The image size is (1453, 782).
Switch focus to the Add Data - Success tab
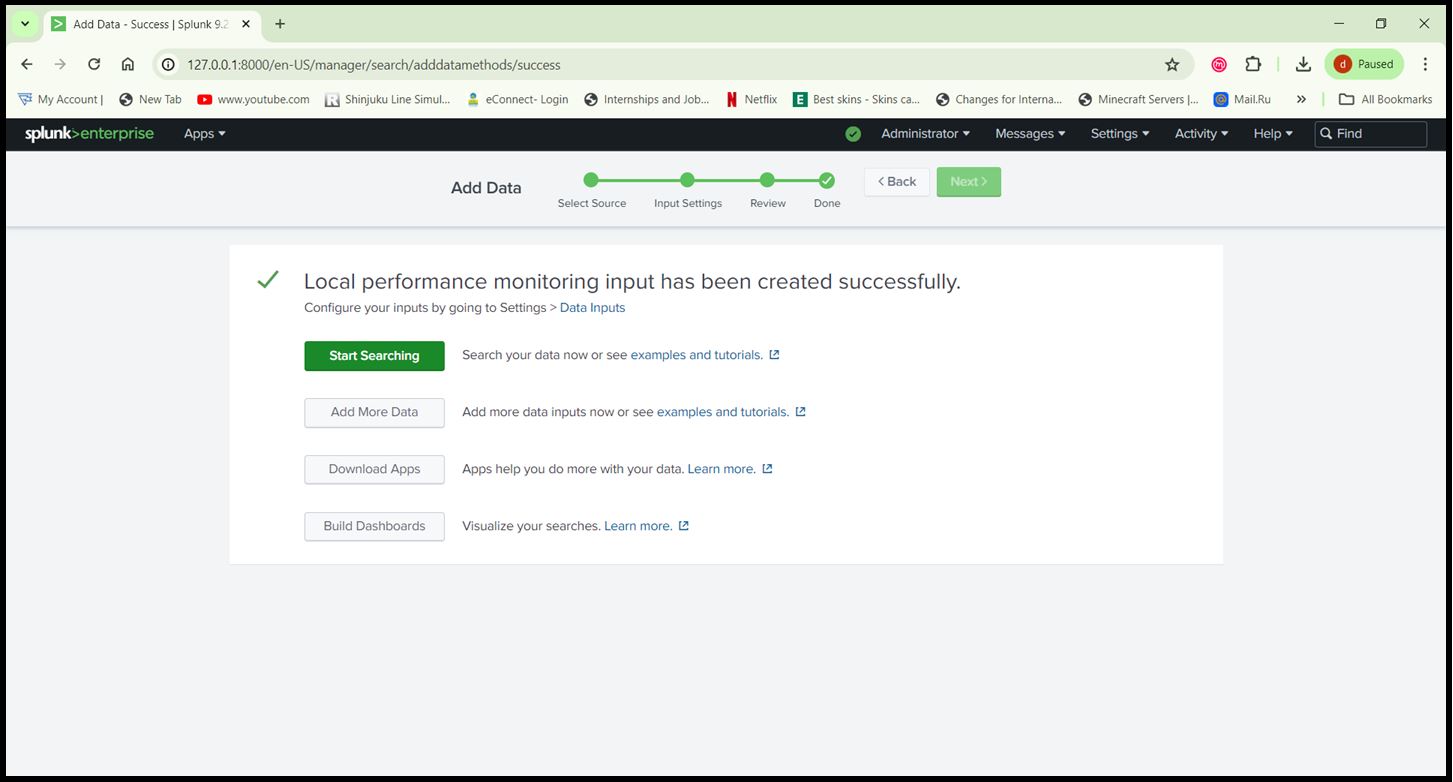coord(145,23)
